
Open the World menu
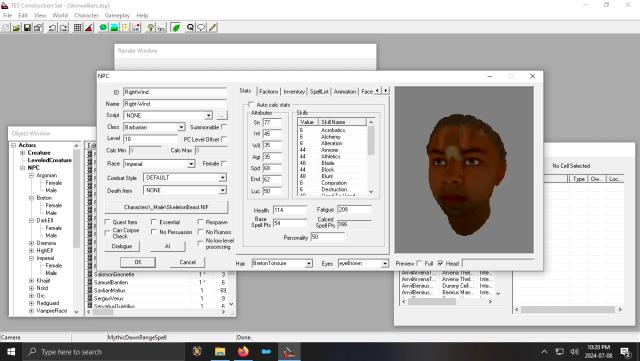click(60, 15)
